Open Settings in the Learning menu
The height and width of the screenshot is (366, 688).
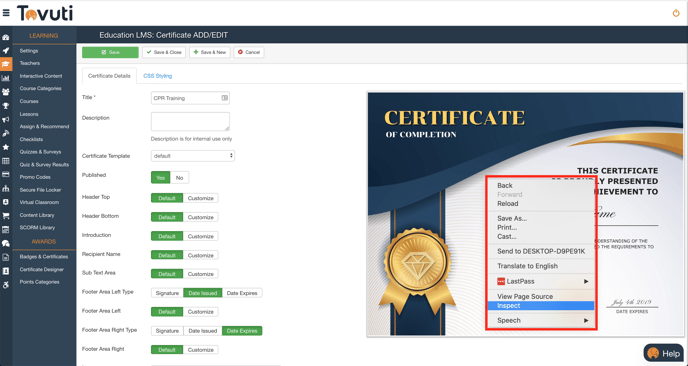(29, 51)
